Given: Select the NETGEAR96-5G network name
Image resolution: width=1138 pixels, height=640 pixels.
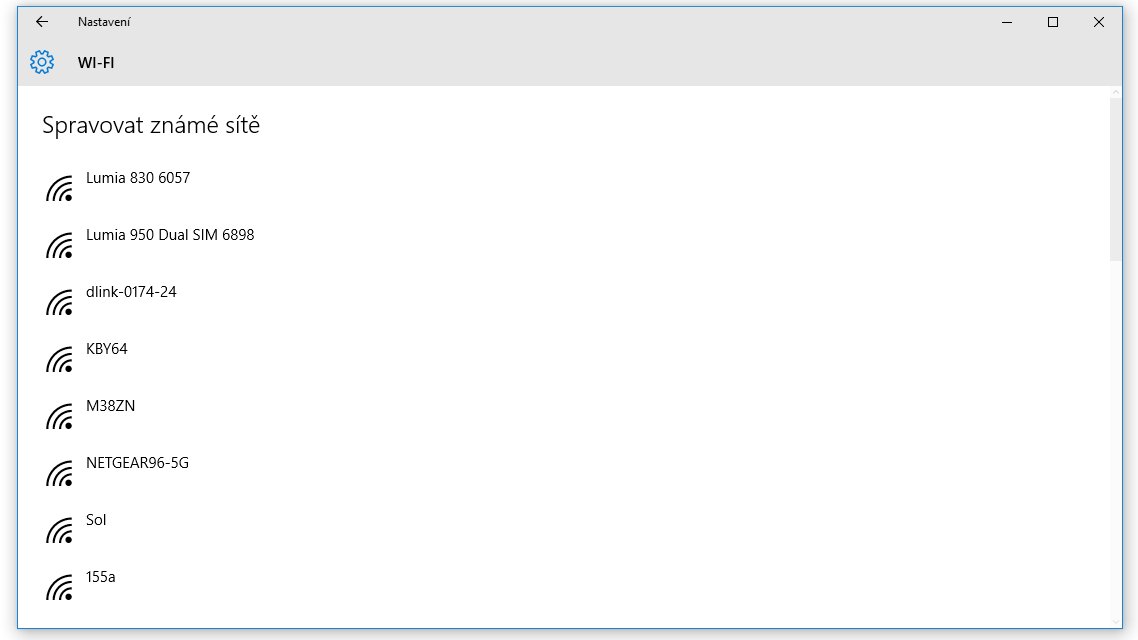Looking at the screenshot, I should click(137, 463).
